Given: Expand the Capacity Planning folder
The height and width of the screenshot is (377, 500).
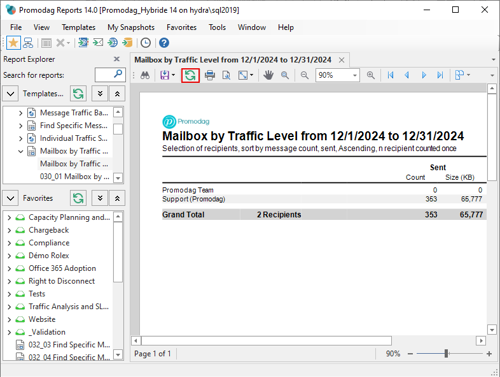Looking at the screenshot, I should [9, 218].
